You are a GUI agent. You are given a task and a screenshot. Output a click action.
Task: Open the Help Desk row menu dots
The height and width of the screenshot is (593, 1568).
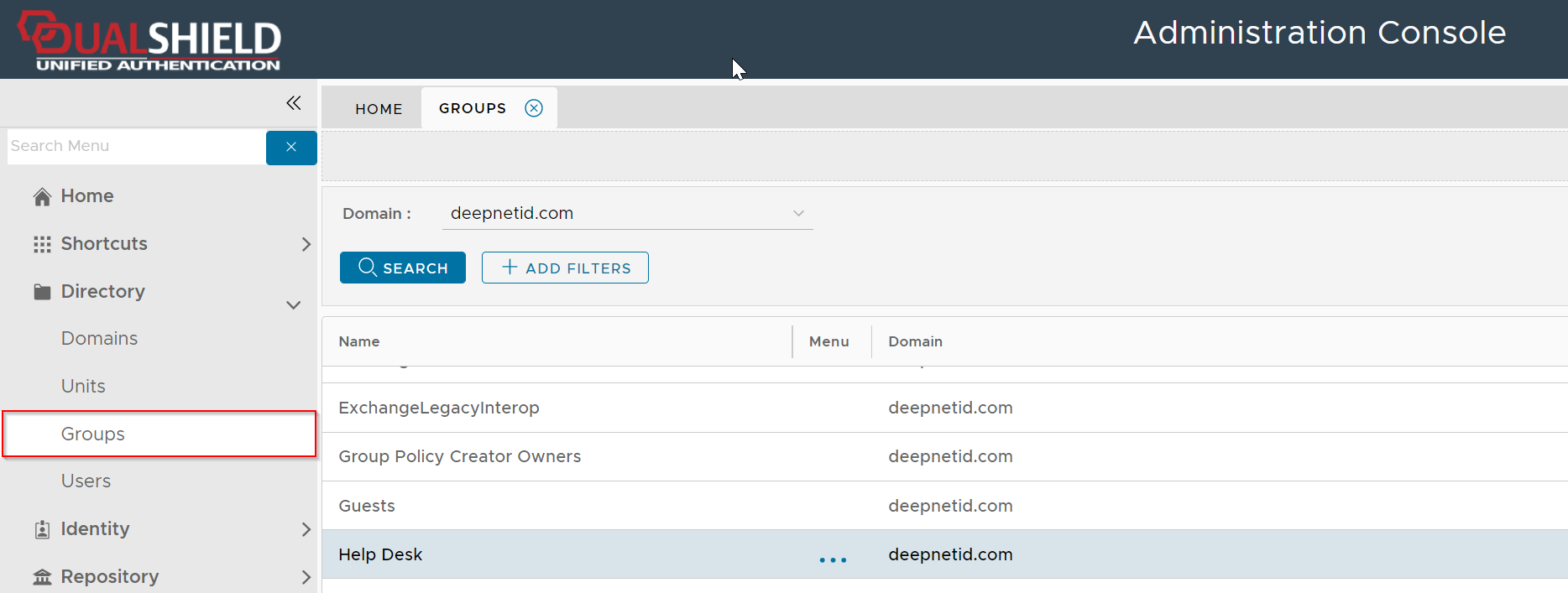pyautogui.click(x=833, y=559)
